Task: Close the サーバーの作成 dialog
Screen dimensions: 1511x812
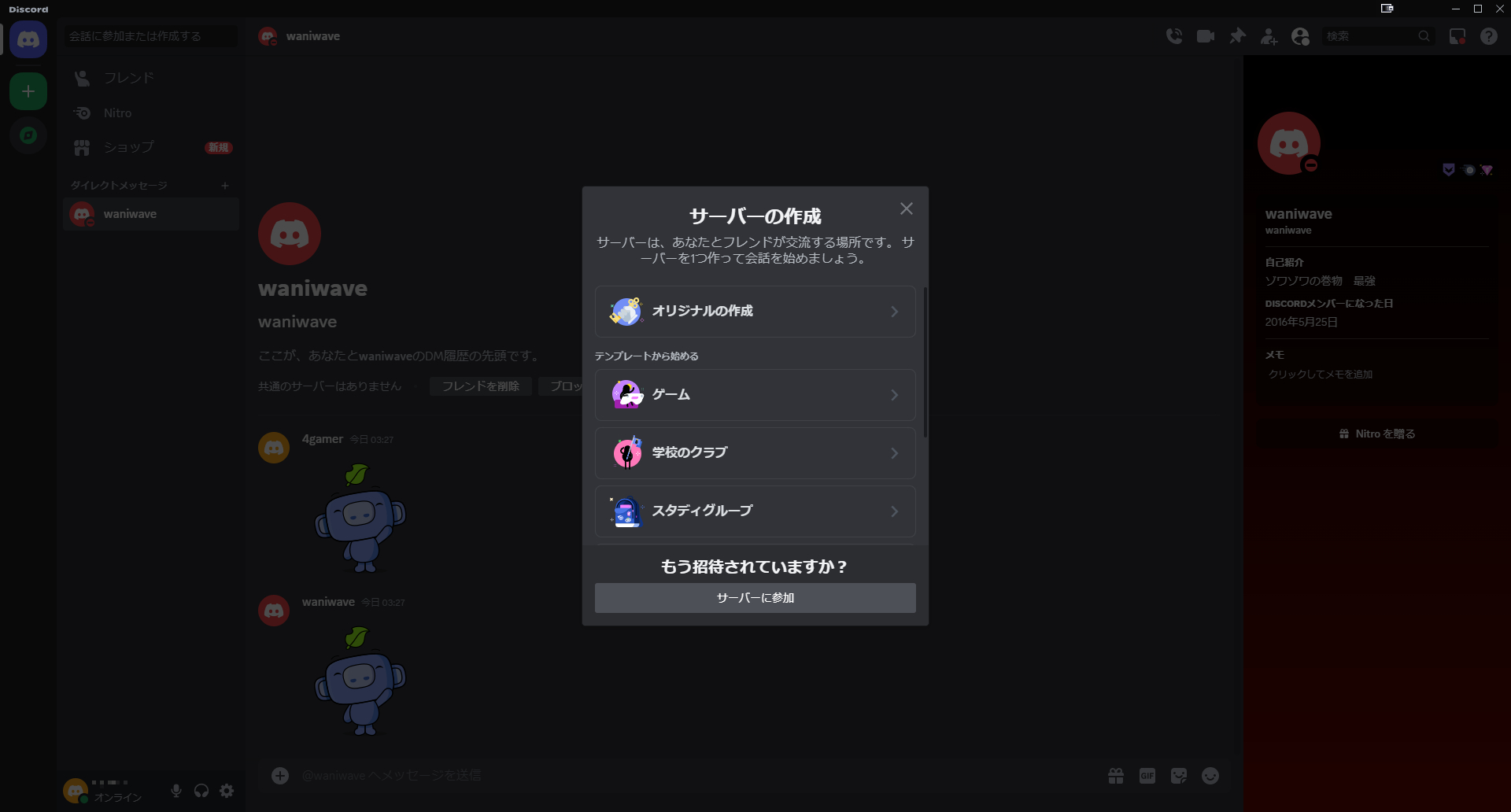Action: 907,209
